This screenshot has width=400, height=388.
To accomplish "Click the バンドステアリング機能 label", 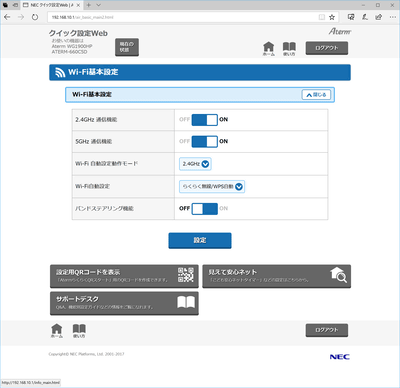I will 104,209.
